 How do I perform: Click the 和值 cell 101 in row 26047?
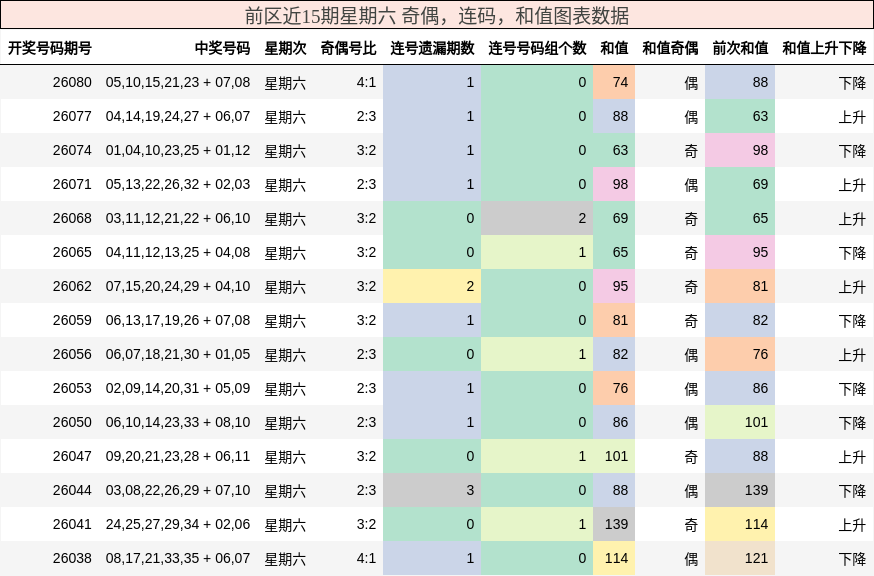[614, 457]
